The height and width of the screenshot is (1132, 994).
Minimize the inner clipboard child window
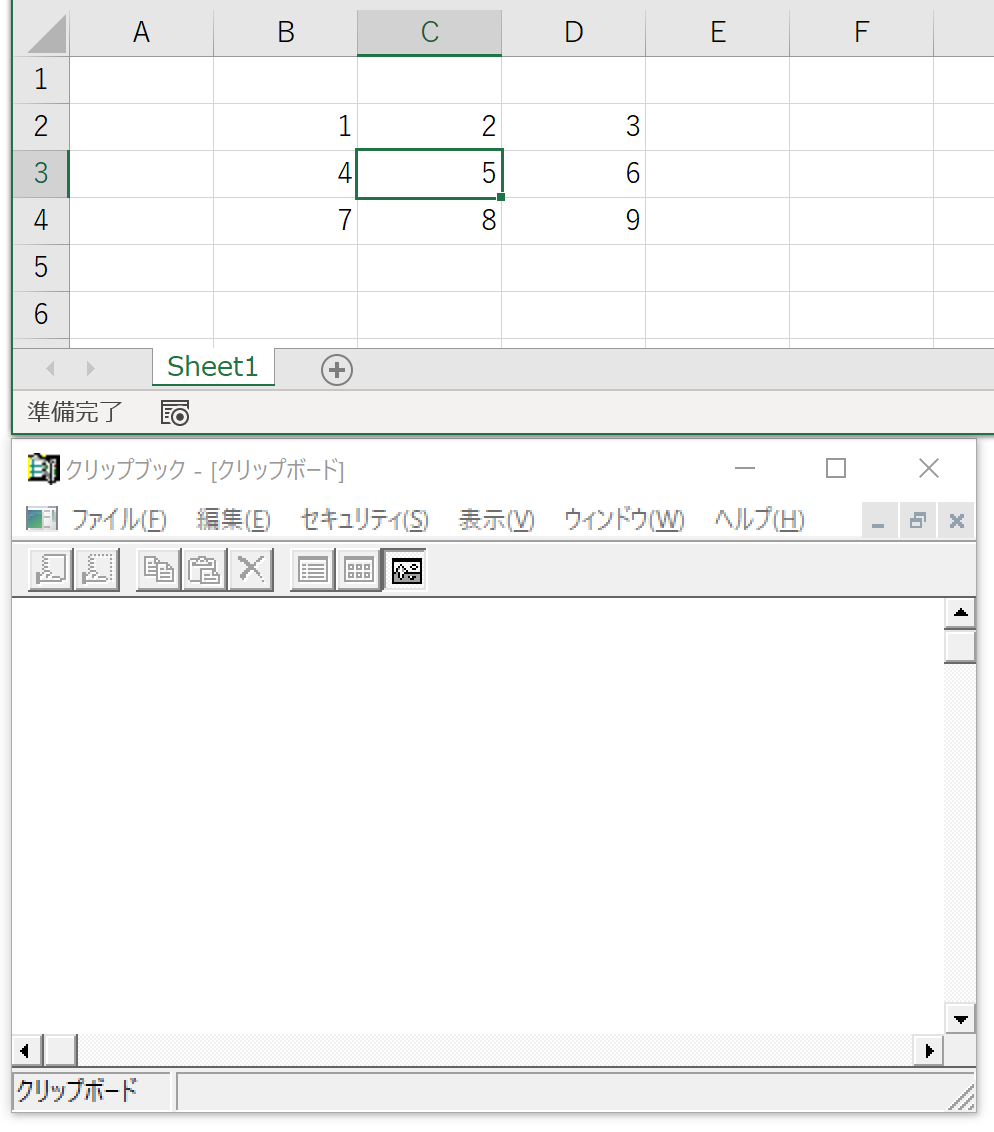[879, 521]
